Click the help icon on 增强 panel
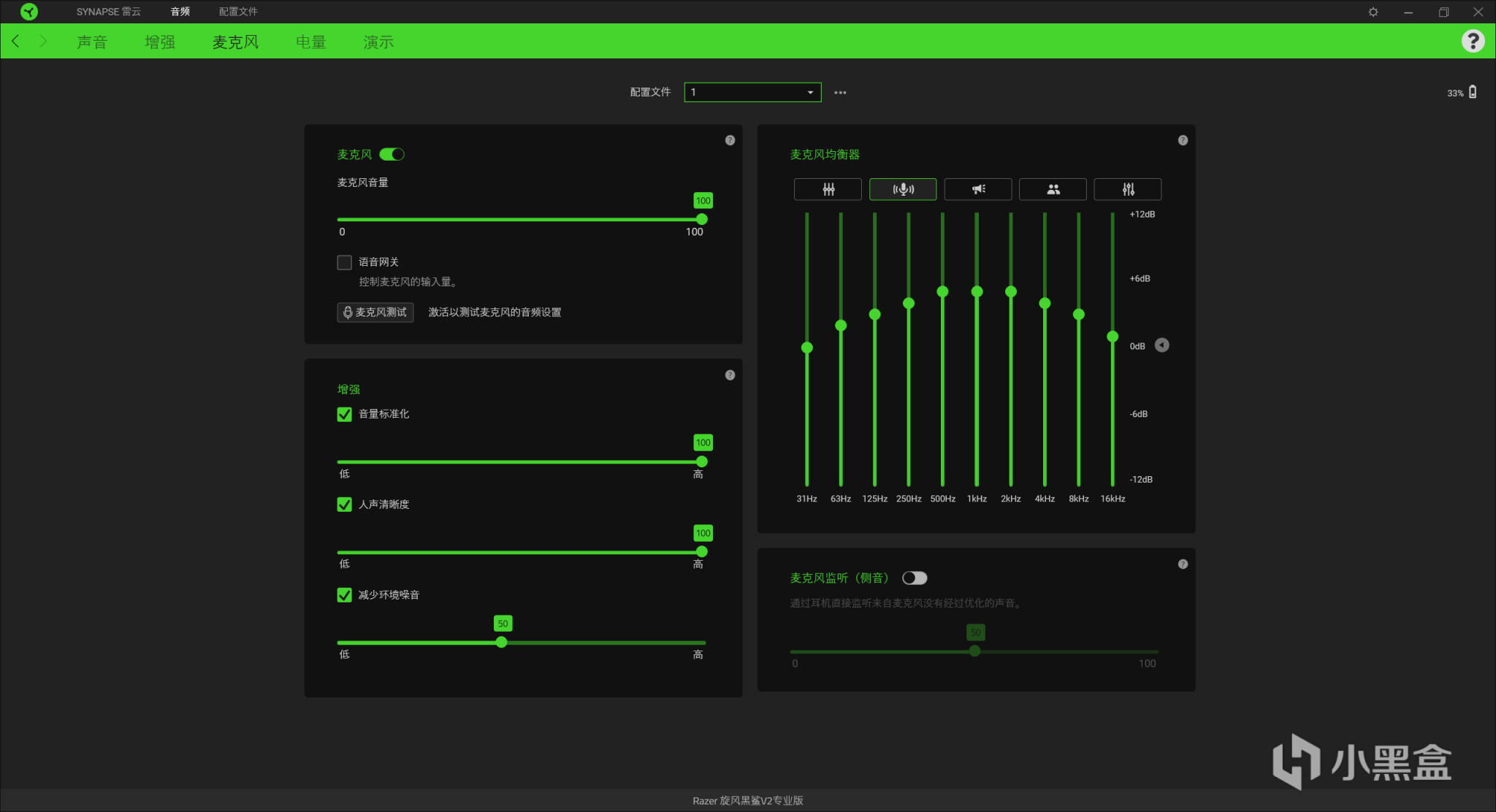This screenshot has height=812, width=1496. click(730, 375)
